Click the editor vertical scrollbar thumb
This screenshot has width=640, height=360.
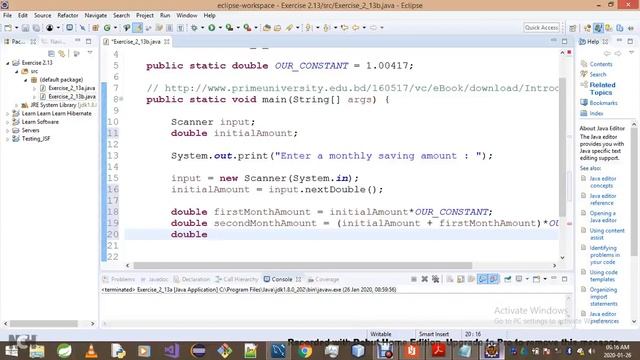point(562,147)
